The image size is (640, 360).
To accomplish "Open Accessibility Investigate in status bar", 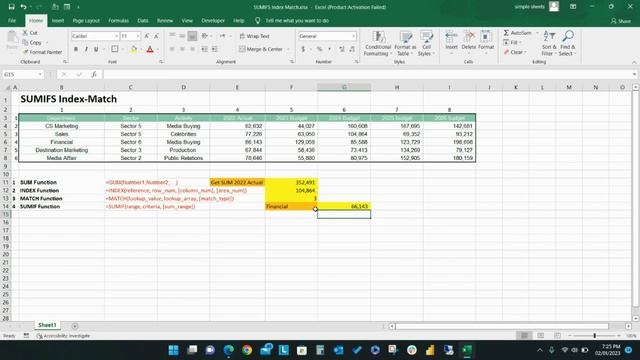I will tap(63, 336).
